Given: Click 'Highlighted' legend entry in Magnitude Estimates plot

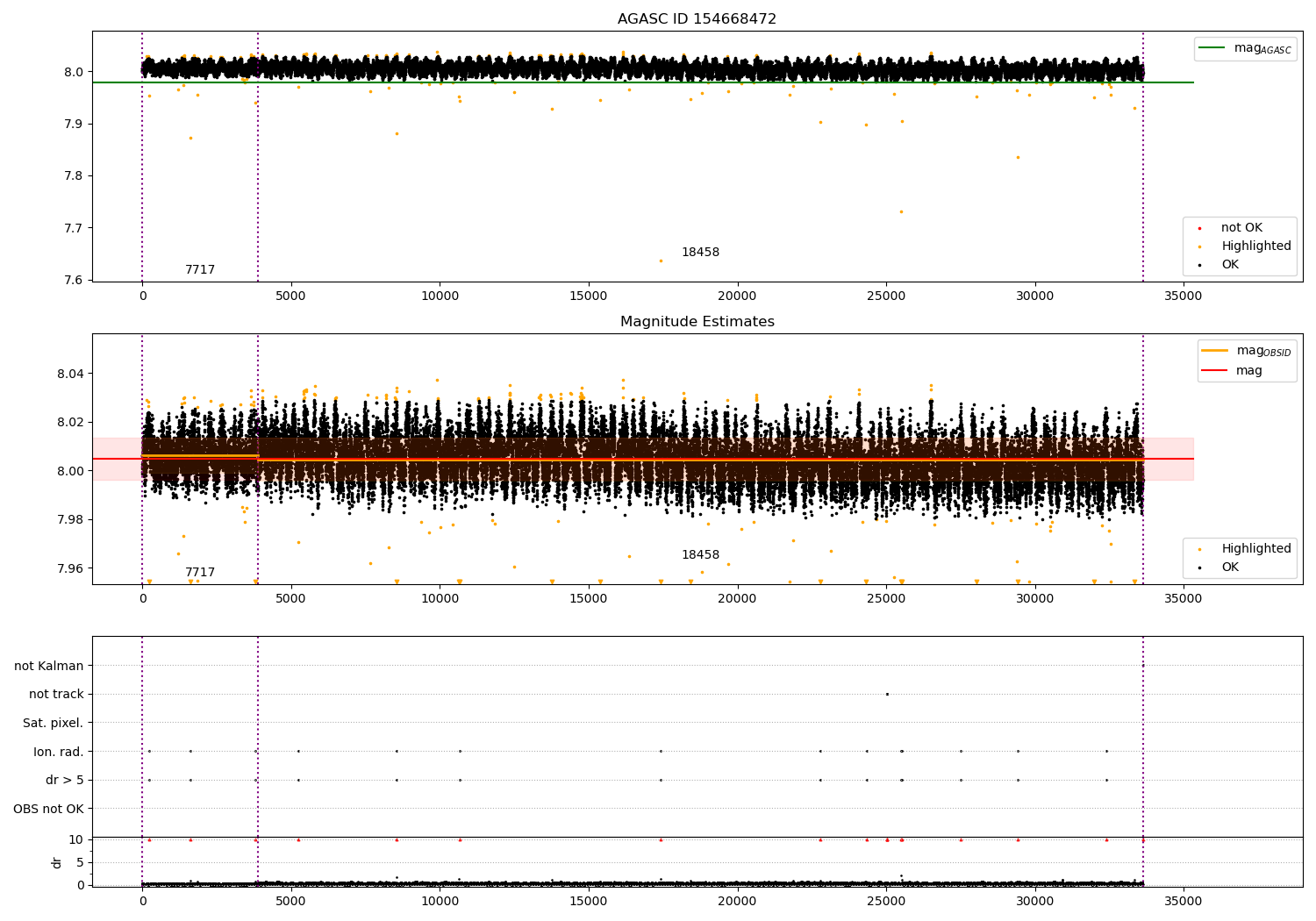Looking at the screenshot, I should click(x=1255, y=549).
